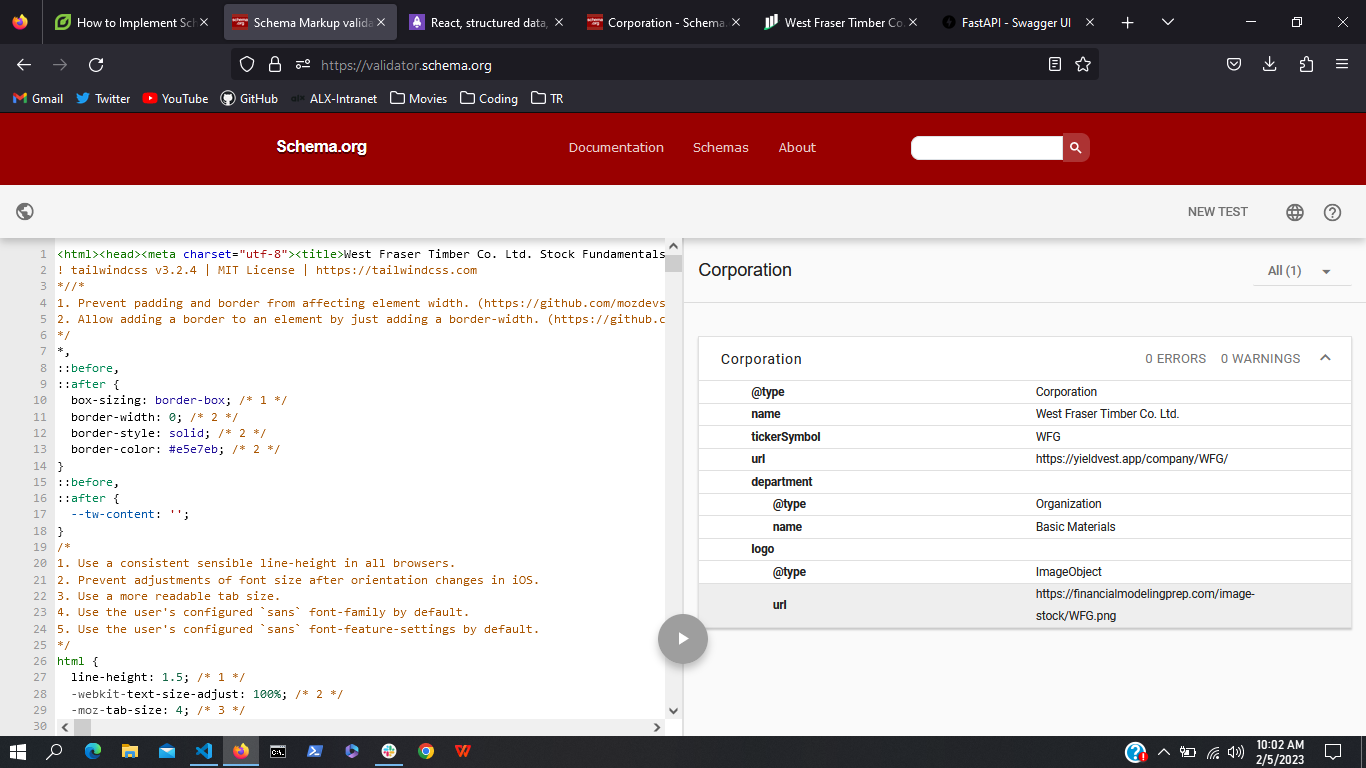Open Slack from the taskbar
The width and height of the screenshot is (1366, 768).
pyautogui.click(x=389, y=751)
